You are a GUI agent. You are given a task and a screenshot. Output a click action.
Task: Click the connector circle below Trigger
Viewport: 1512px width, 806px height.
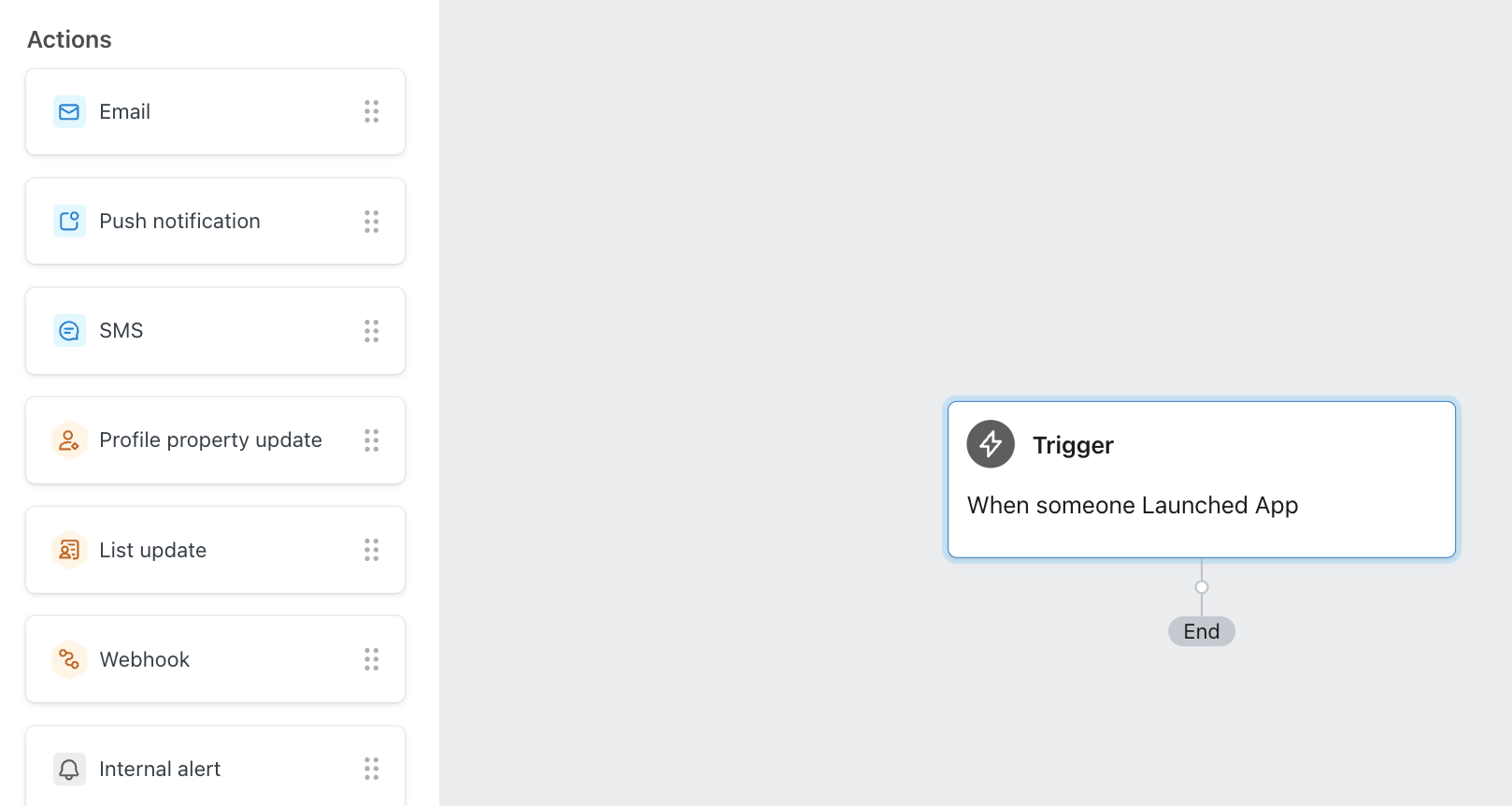1202,587
